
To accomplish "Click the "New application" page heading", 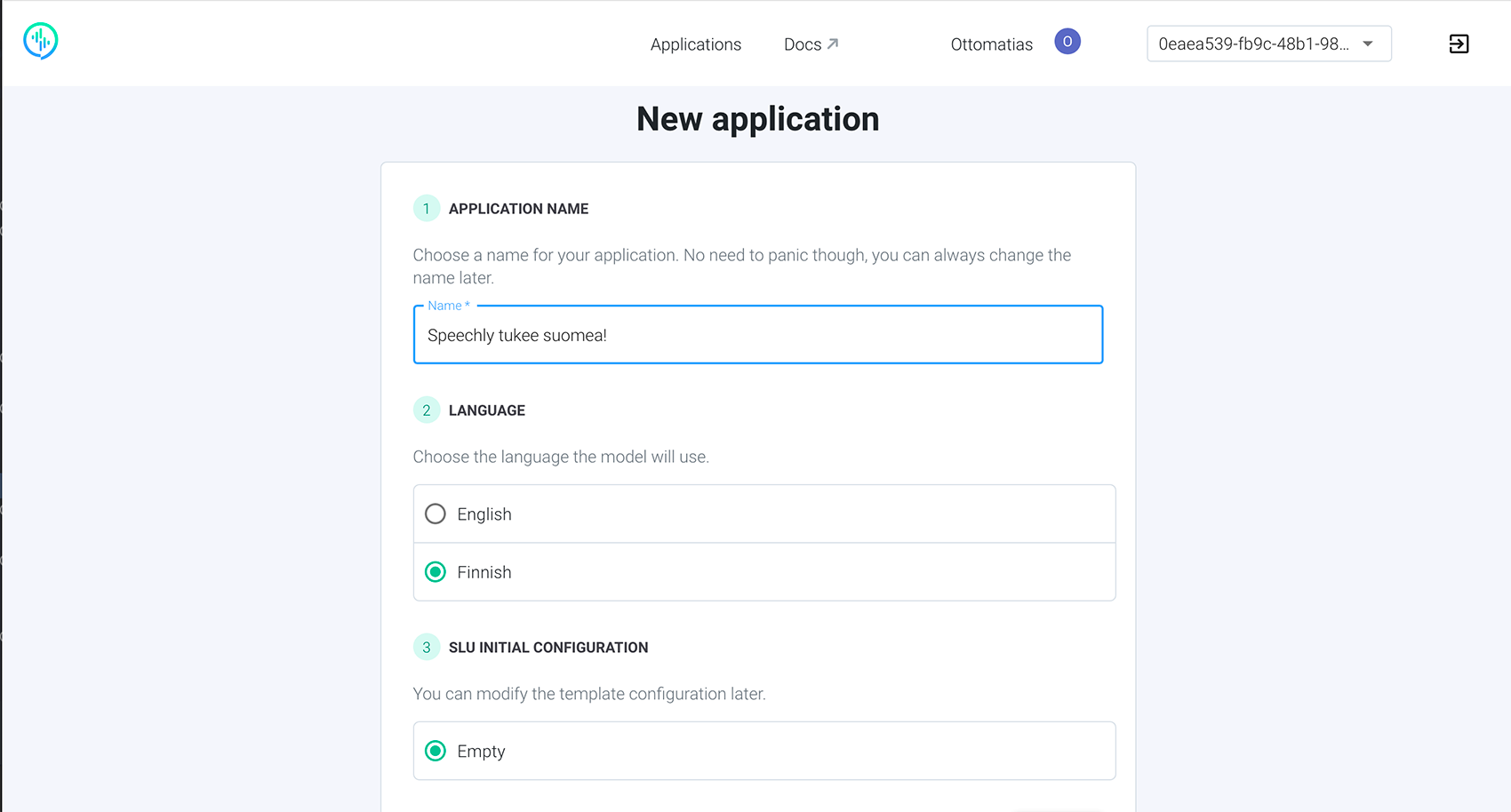I will coord(757,119).
